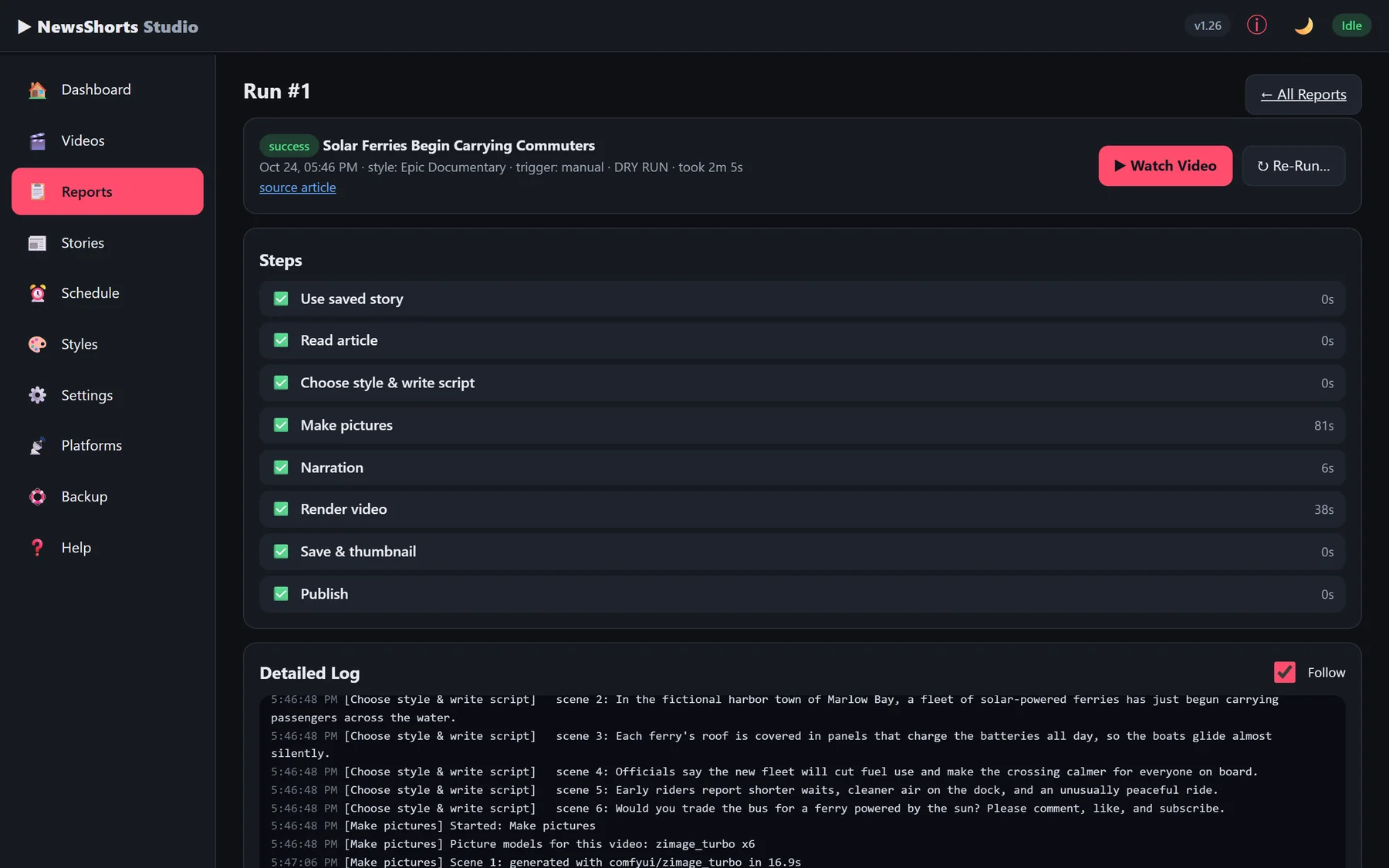
Task: Click the Styles palette icon
Action: tap(37, 344)
